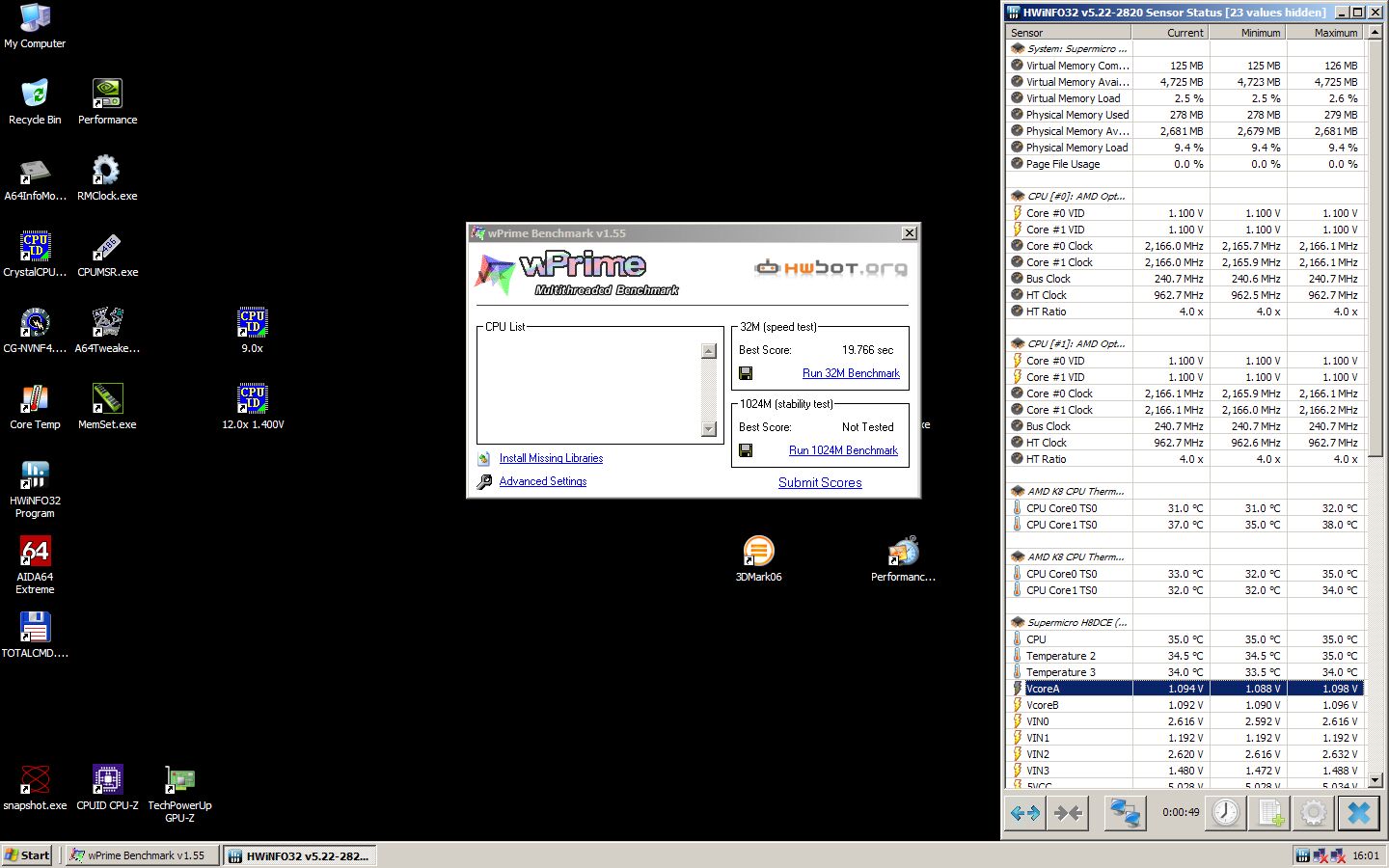Select Physical Memory Load row
This screenshot has height=868, width=1389.
tap(1185, 148)
